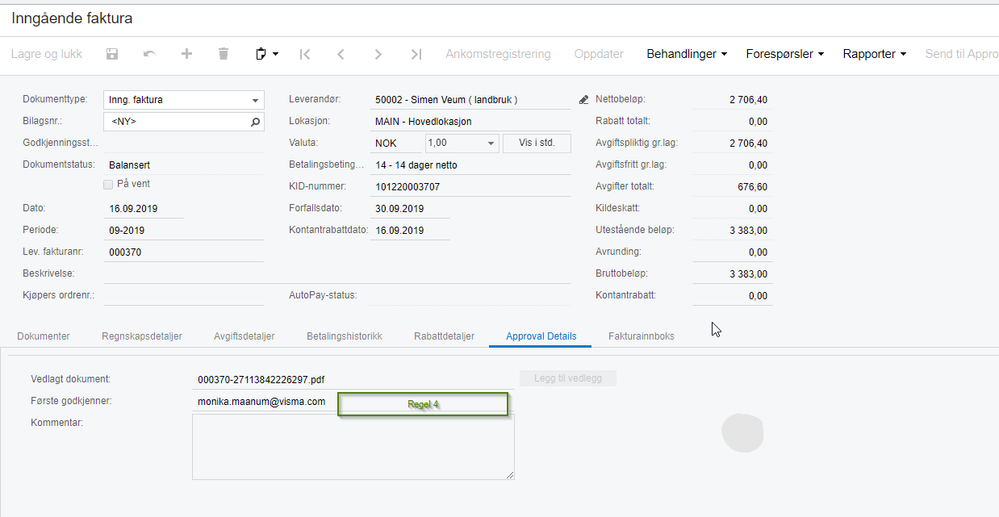The height and width of the screenshot is (517, 999).
Task: Click the trash delete icon
Action: (x=224, y=54)
